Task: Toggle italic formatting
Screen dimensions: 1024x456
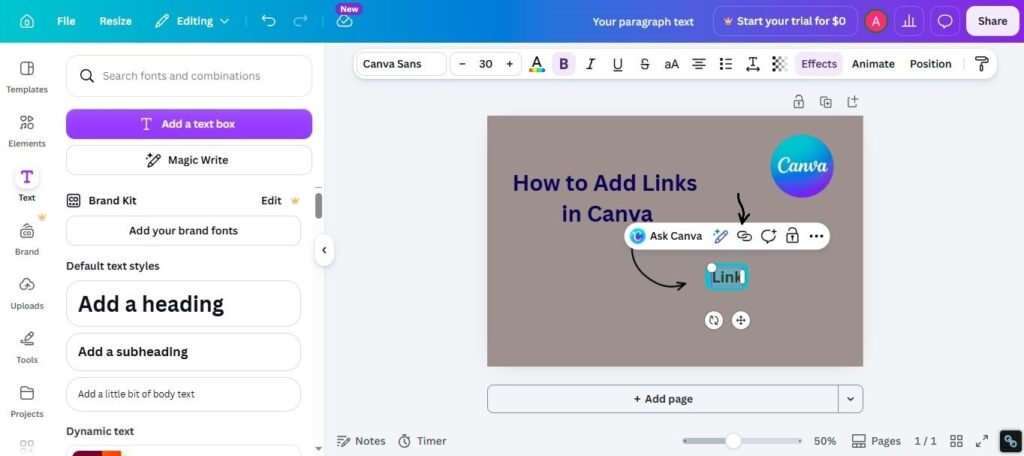Action: (590, 64)
